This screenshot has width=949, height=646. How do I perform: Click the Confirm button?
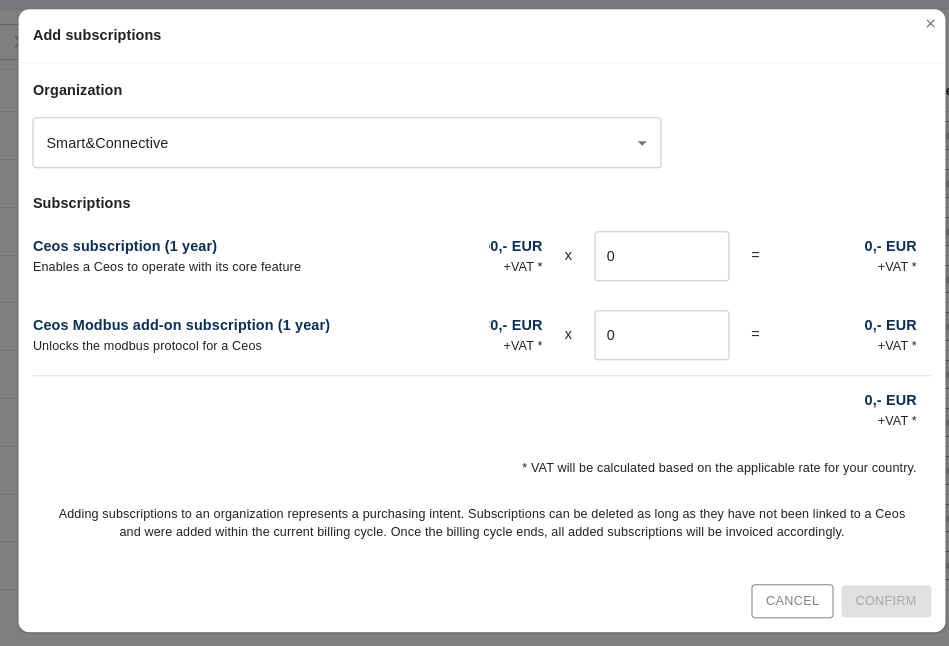(885, 601)
